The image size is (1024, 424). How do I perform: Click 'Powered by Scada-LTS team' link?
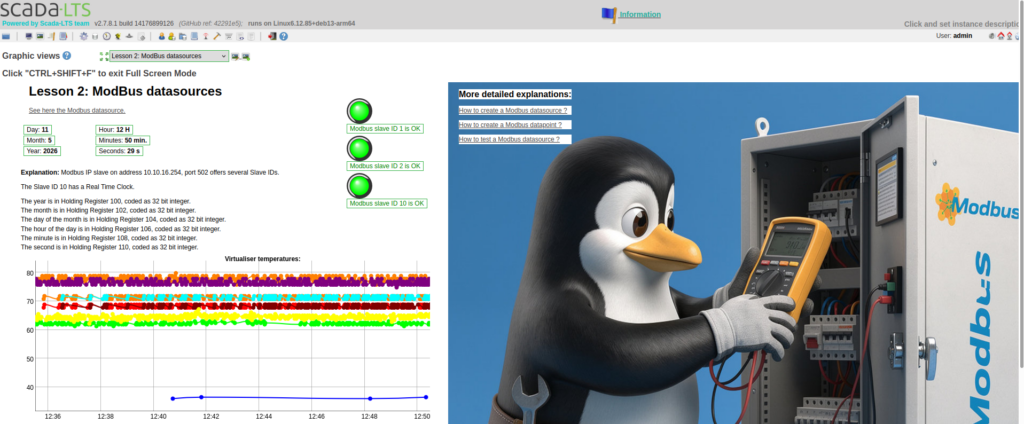coord(46,23)
